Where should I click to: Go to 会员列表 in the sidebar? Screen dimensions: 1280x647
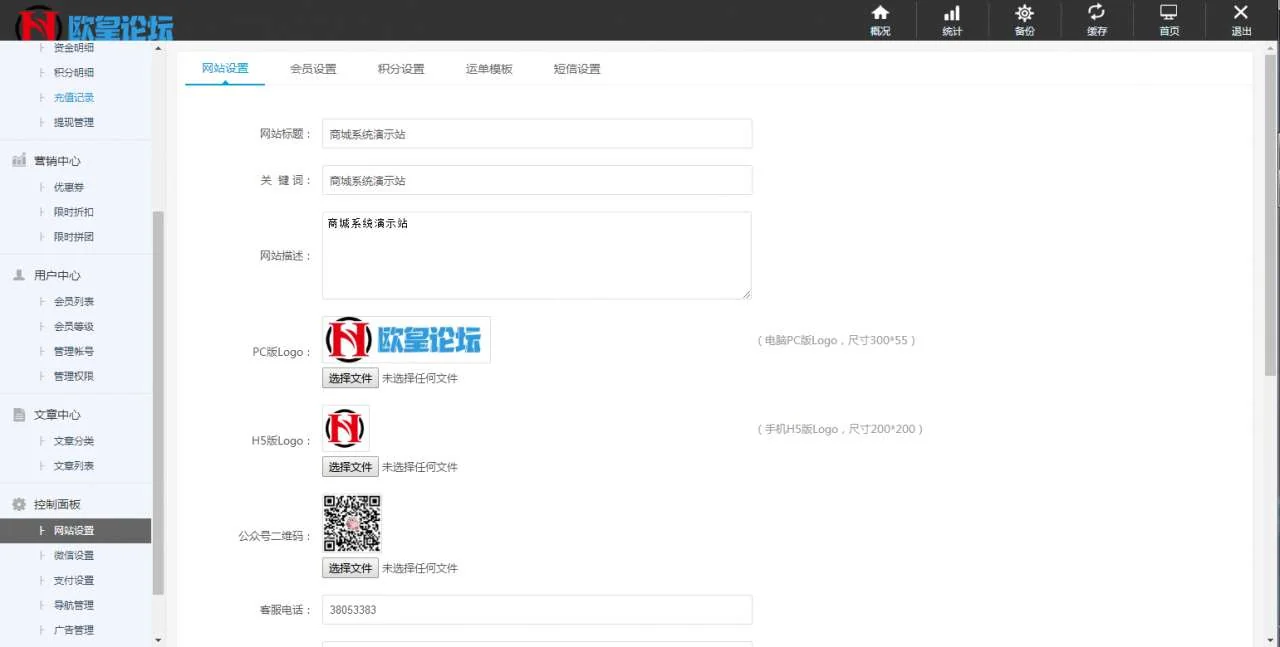[x=73, y=302]
